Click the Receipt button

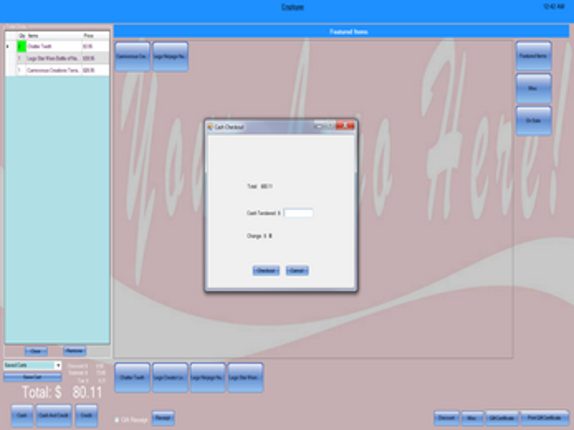point(163,418)
